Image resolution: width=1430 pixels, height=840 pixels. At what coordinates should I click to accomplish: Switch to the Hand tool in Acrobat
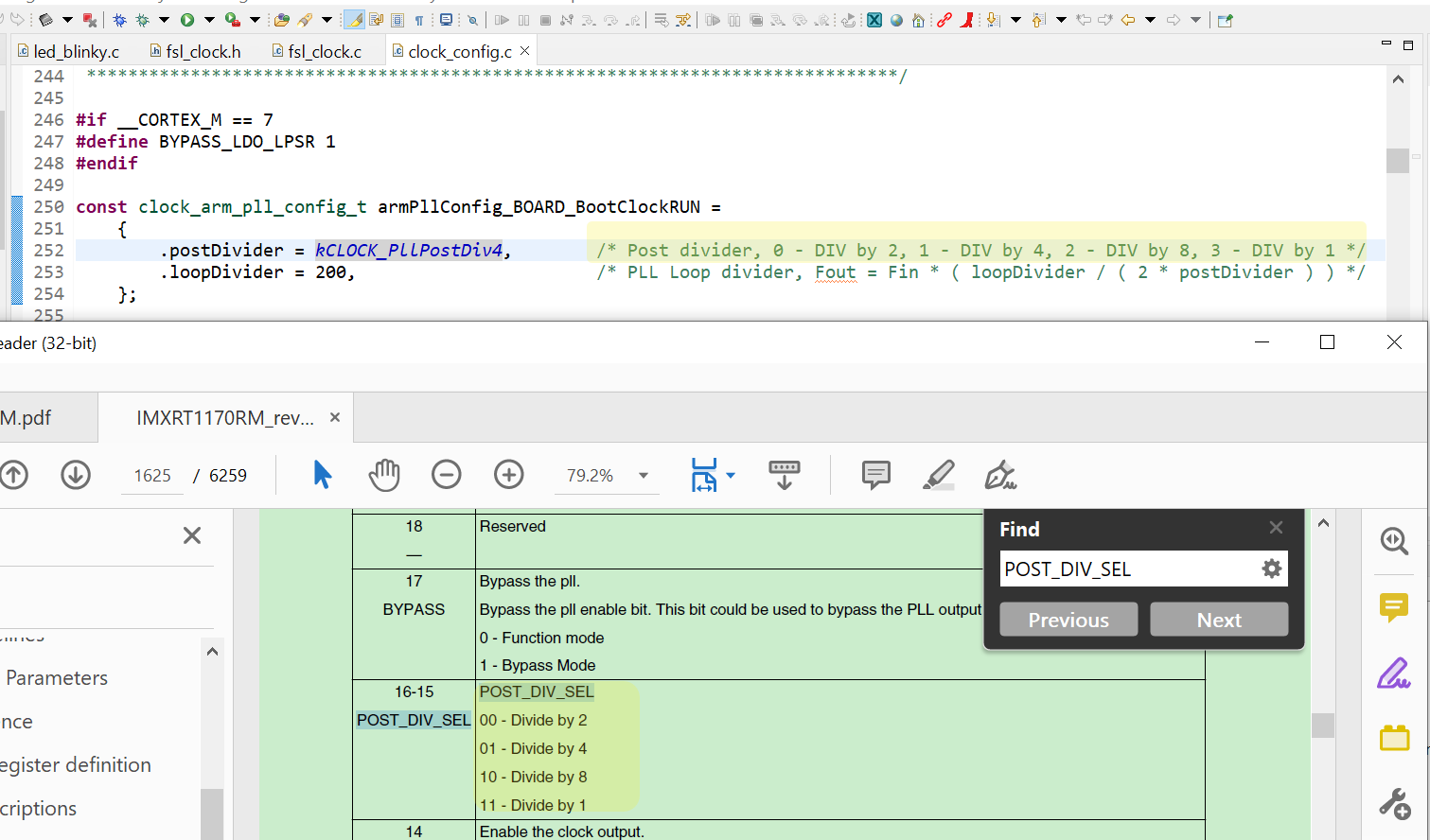coord(384,475)
